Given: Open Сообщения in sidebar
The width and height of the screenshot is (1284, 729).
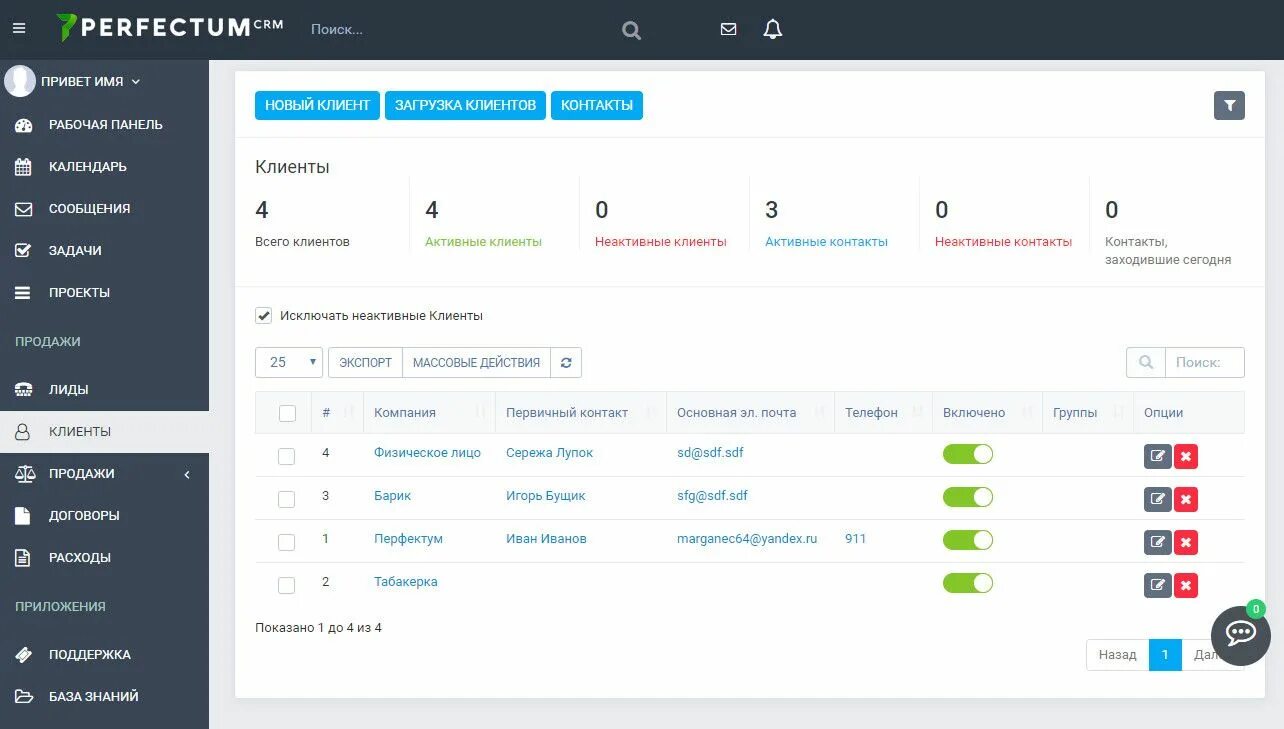Looking at the screenshot, I should point(104,209).
